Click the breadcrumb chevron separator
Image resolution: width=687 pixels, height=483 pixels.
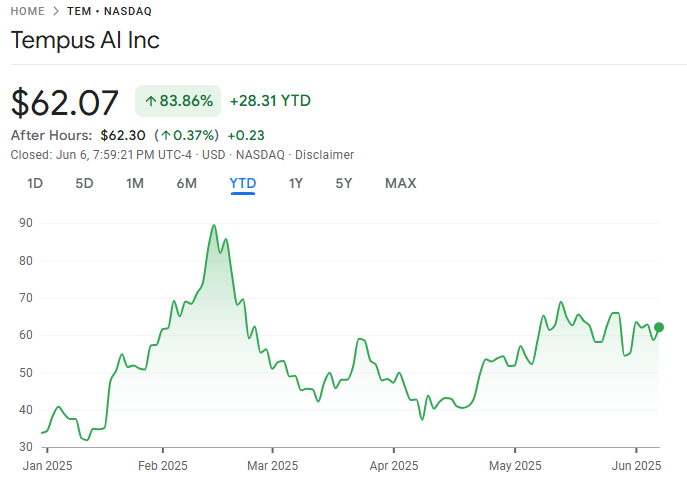(56, 11)
